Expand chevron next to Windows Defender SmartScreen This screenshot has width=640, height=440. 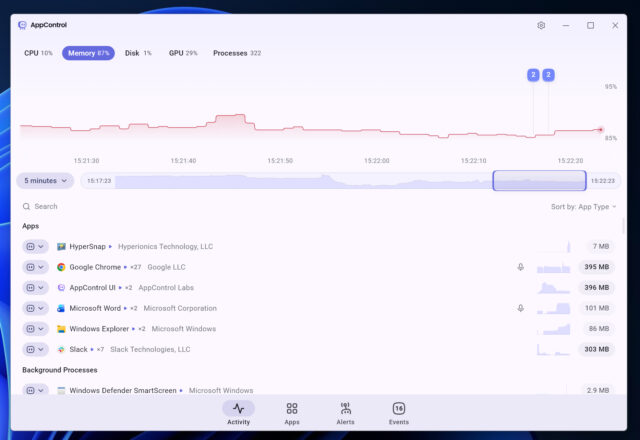[x=41, y=391]
